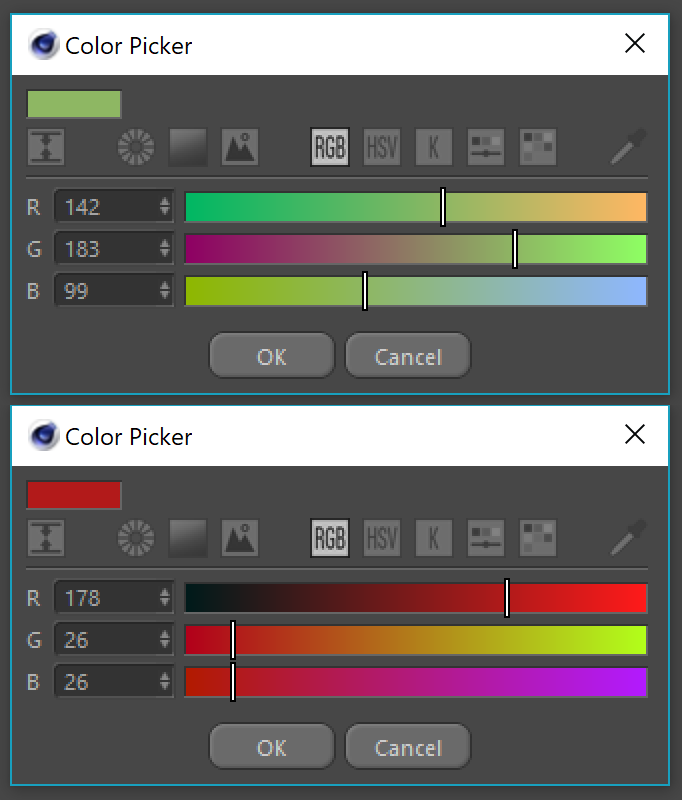Select color-from-picture mode in the green picker

[240, 147]
